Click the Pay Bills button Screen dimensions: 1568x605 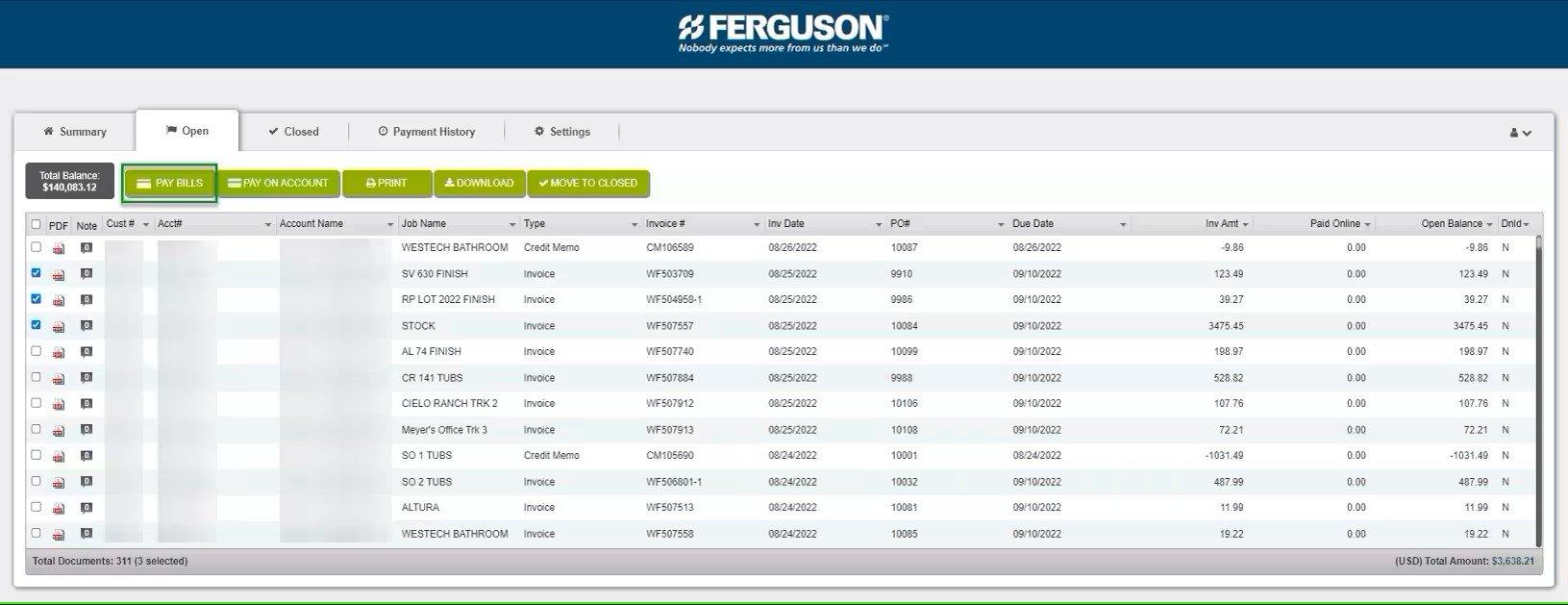coord(170,183)
